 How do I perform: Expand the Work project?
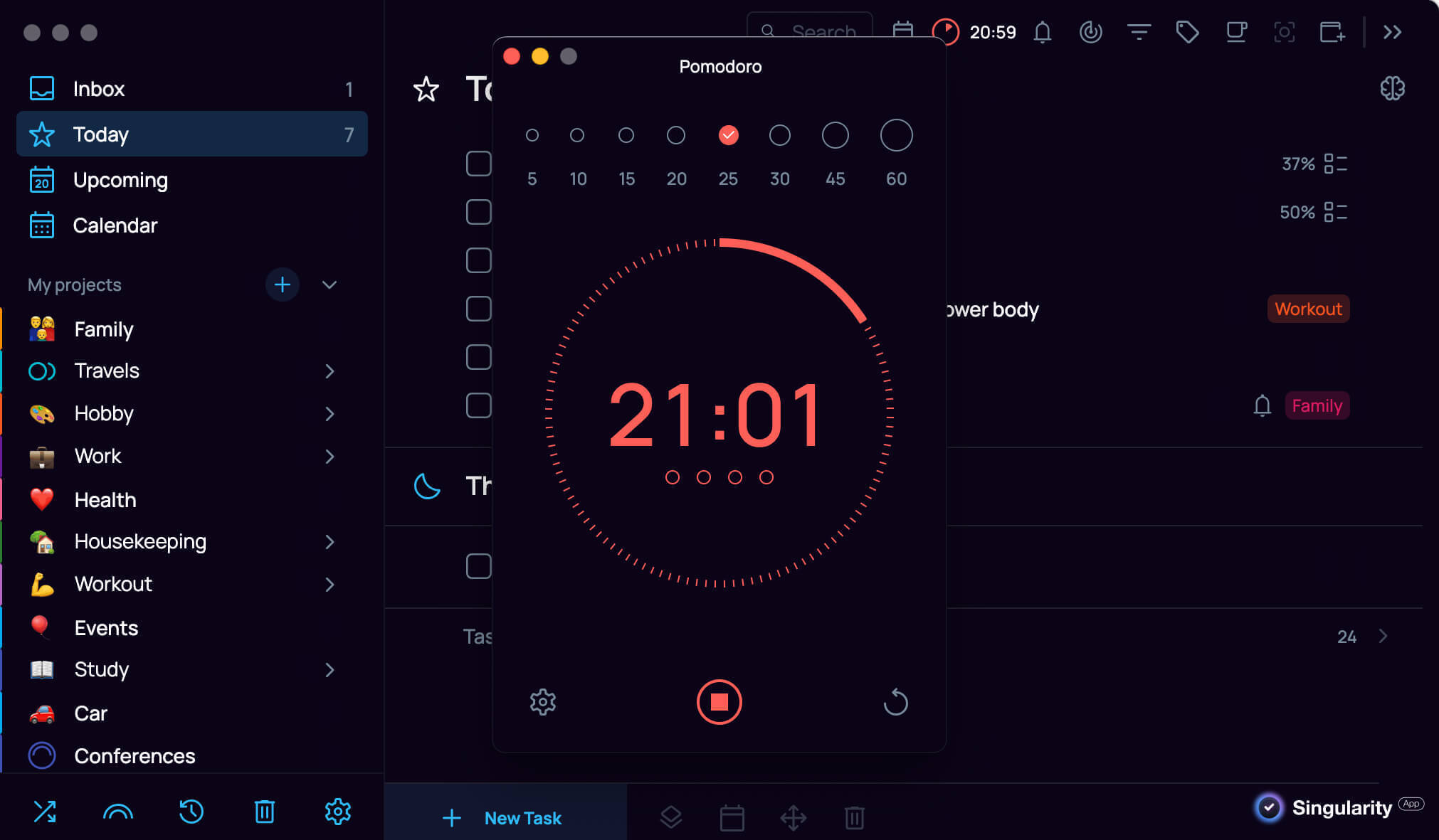330,457
